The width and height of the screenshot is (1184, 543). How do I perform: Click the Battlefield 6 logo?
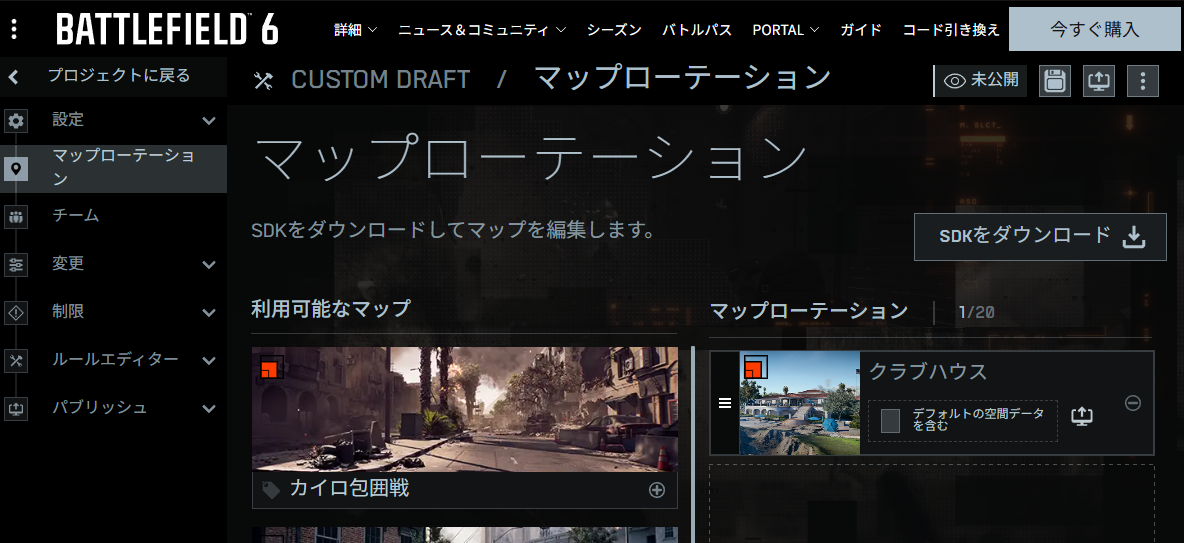pos(167,29)
